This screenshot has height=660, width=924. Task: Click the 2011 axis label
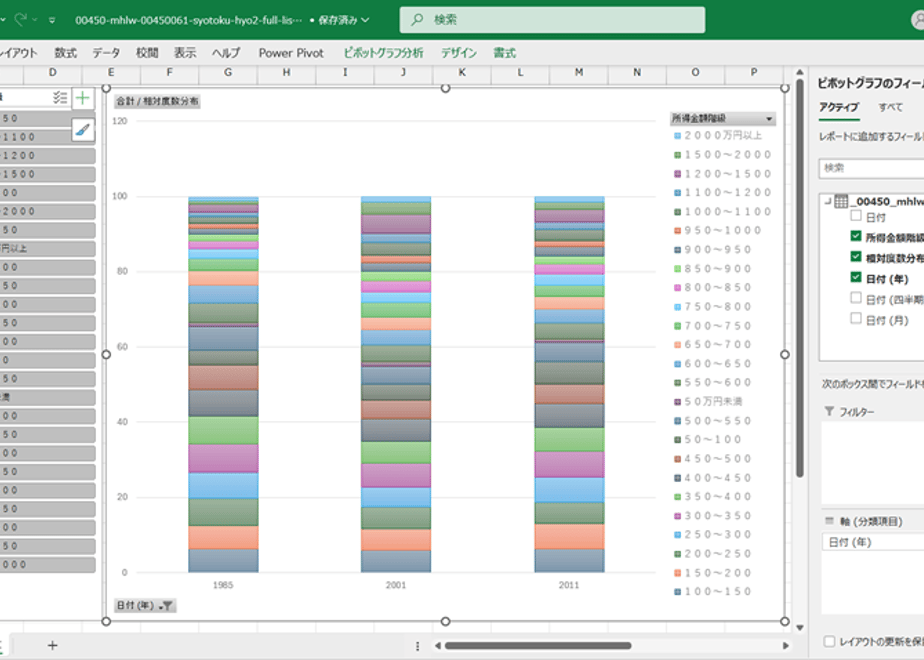click(569, 585)
